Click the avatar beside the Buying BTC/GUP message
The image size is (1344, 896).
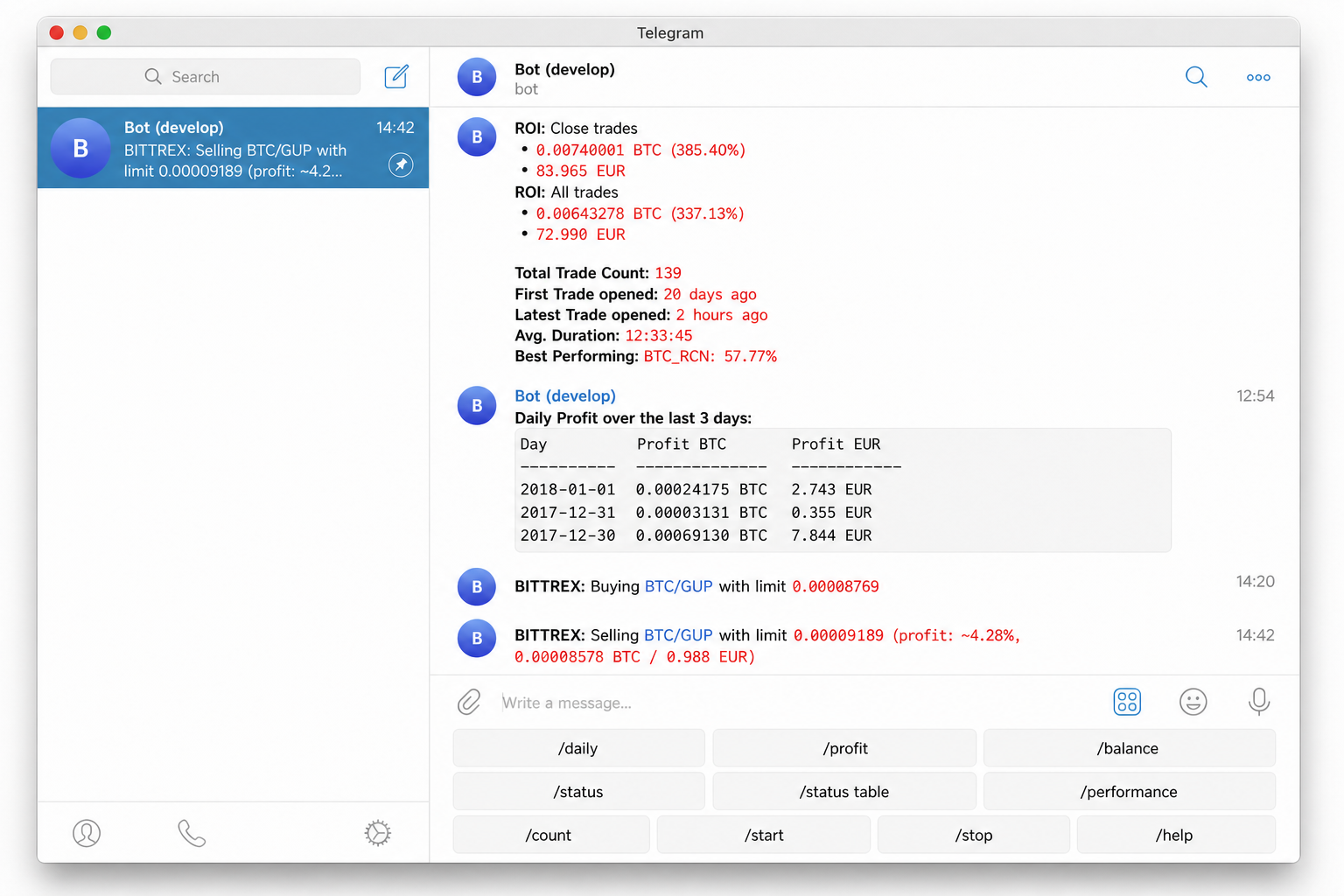(x=477, y=586)
